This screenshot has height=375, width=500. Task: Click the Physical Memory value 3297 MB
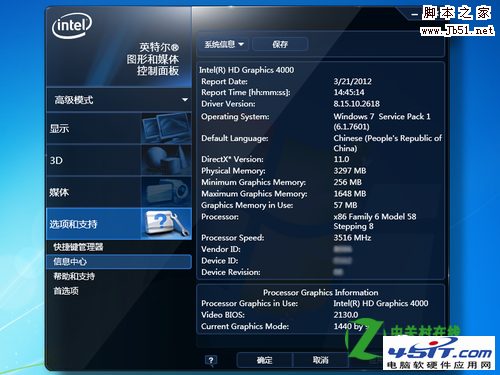(350, 171)
